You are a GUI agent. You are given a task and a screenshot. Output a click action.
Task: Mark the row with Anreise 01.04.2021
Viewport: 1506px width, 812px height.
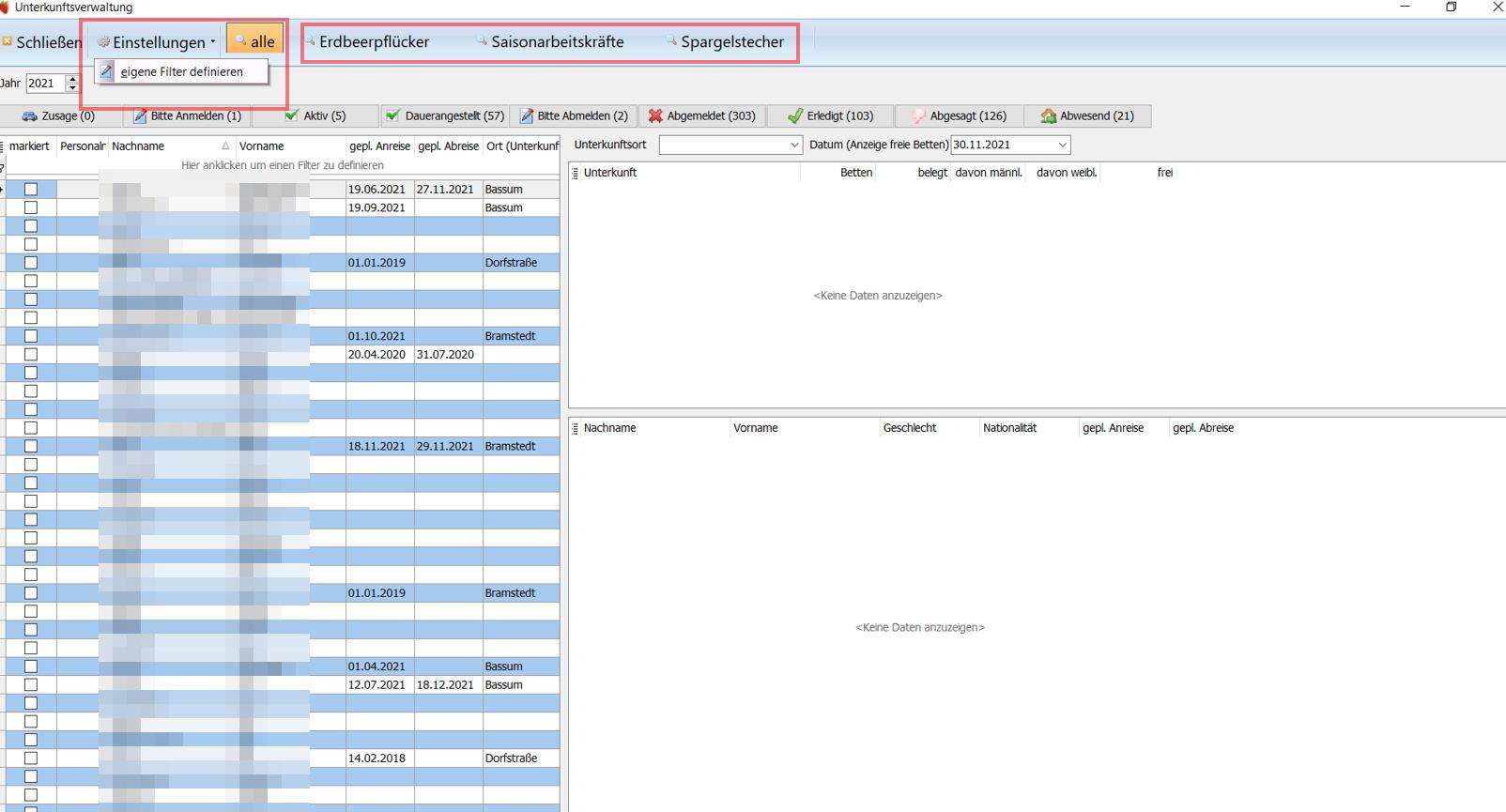pos(31,666)
